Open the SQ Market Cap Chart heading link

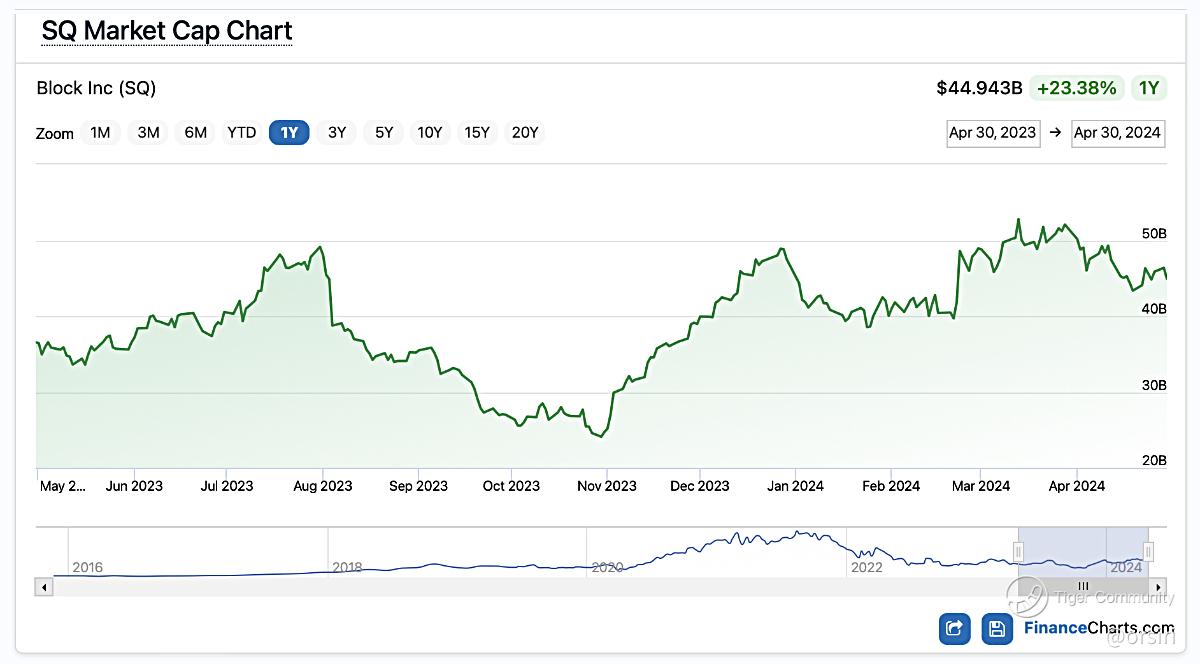(x=167, y=30)
